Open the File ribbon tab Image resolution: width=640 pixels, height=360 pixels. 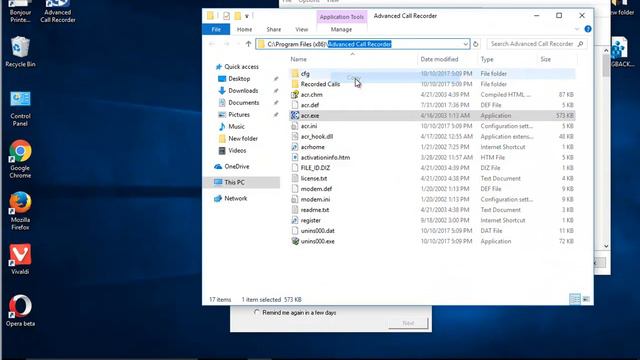[x=216, y=29]
